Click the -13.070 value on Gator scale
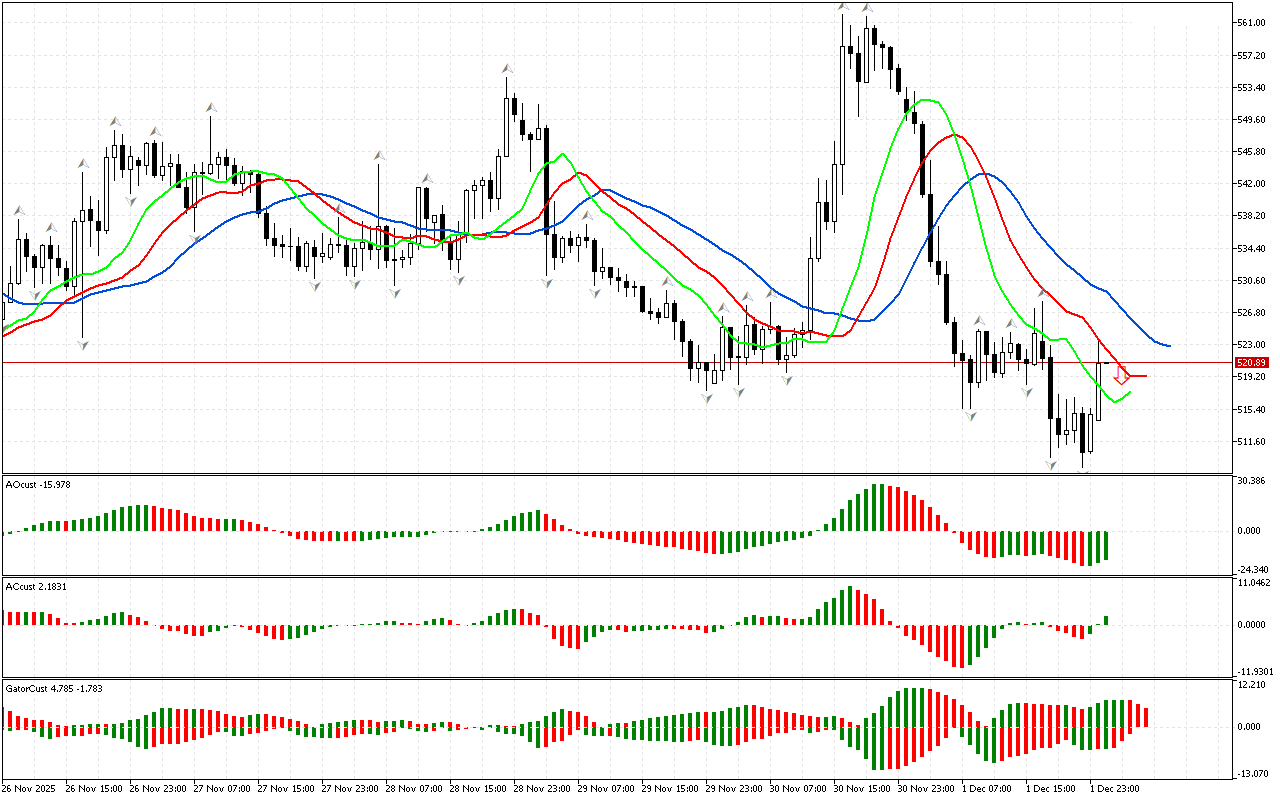 (1253, 773)
